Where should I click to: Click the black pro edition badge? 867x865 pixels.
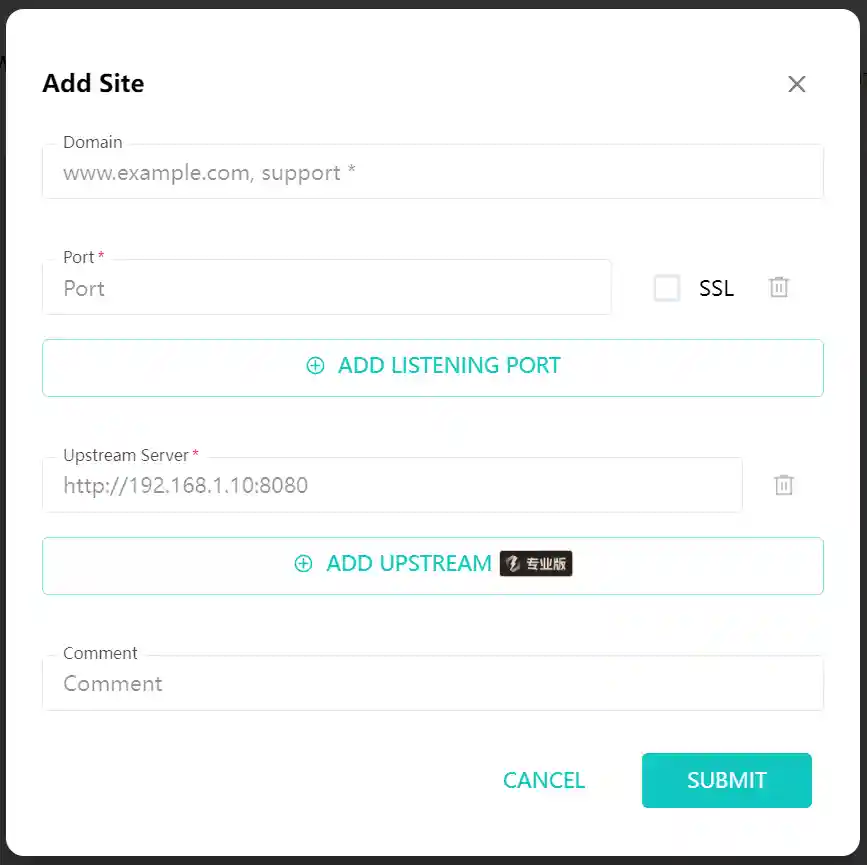pyautogui.click(x=536, y=564)
